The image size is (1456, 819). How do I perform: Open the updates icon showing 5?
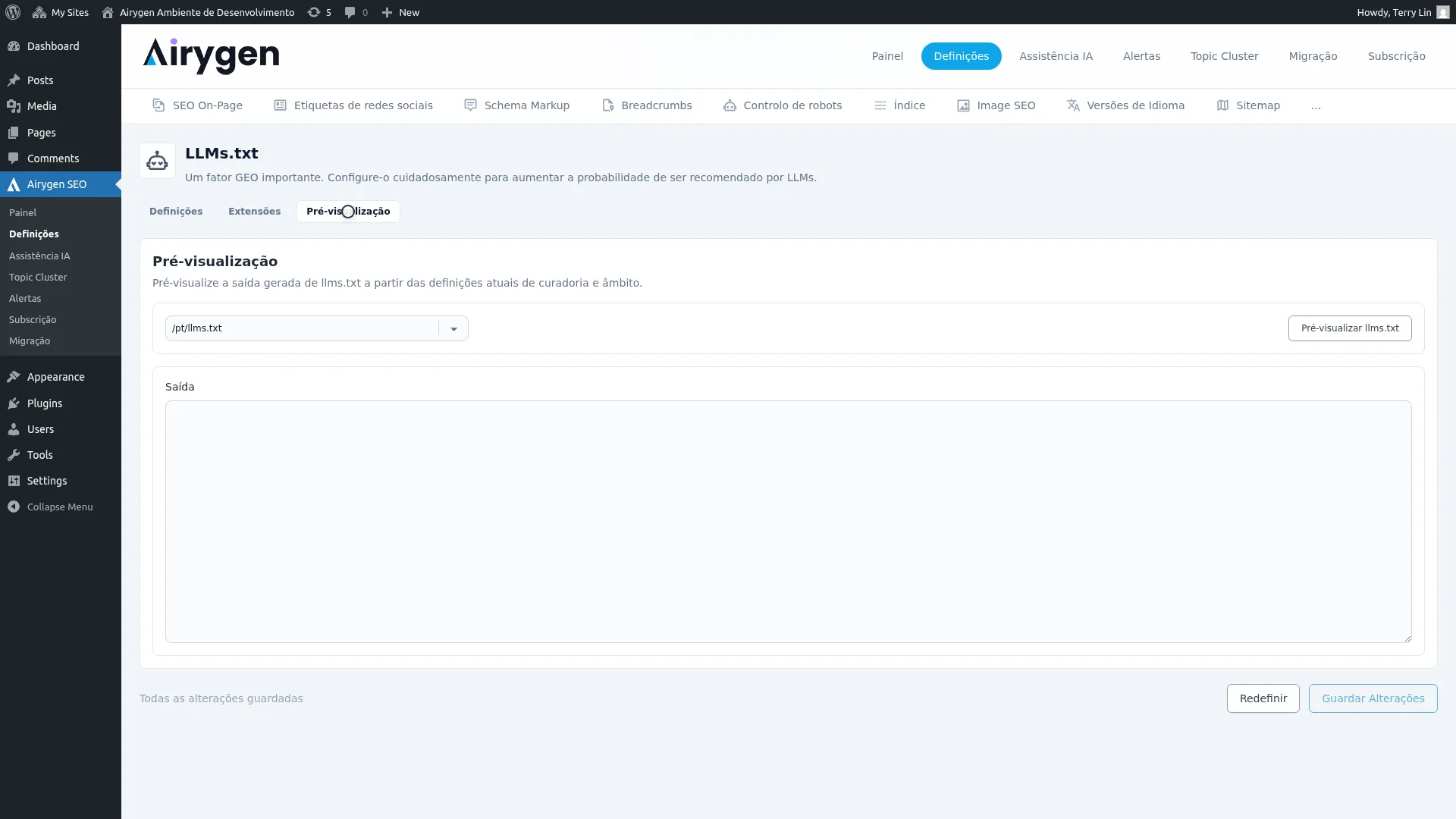(x=314, y=12)
